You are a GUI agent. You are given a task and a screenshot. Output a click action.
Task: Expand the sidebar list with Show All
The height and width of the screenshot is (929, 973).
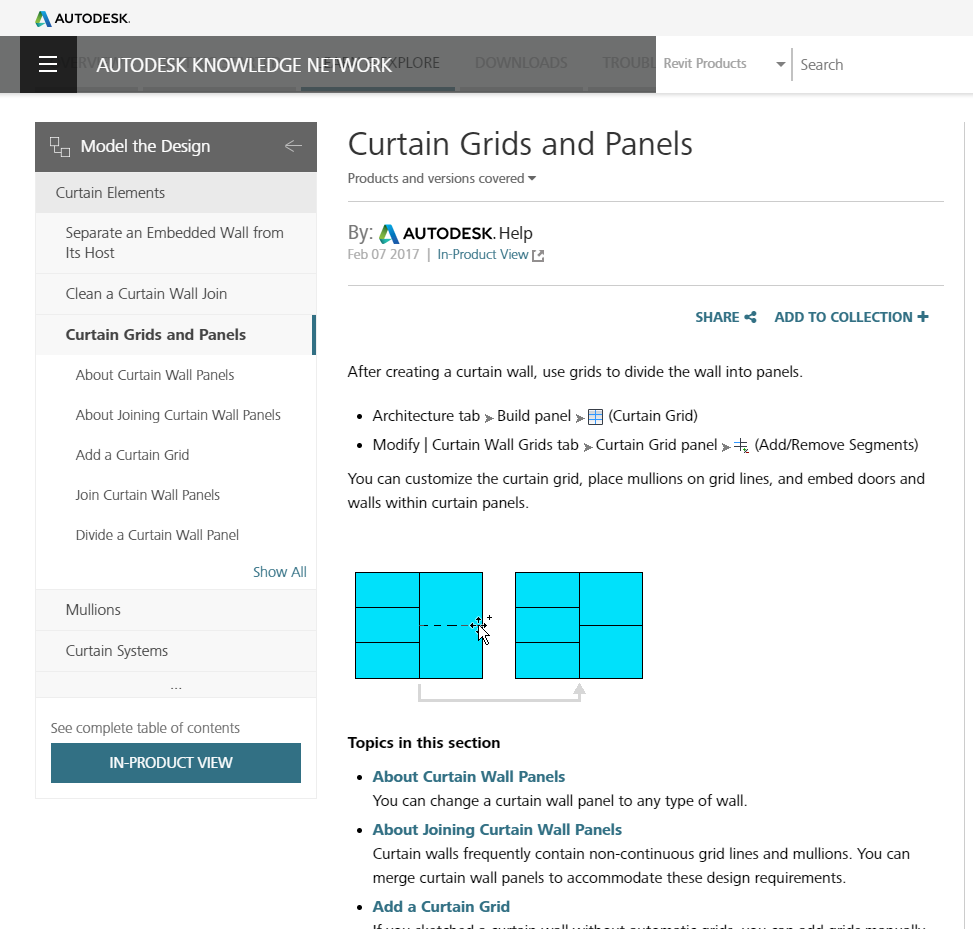[x=279, y=572]
